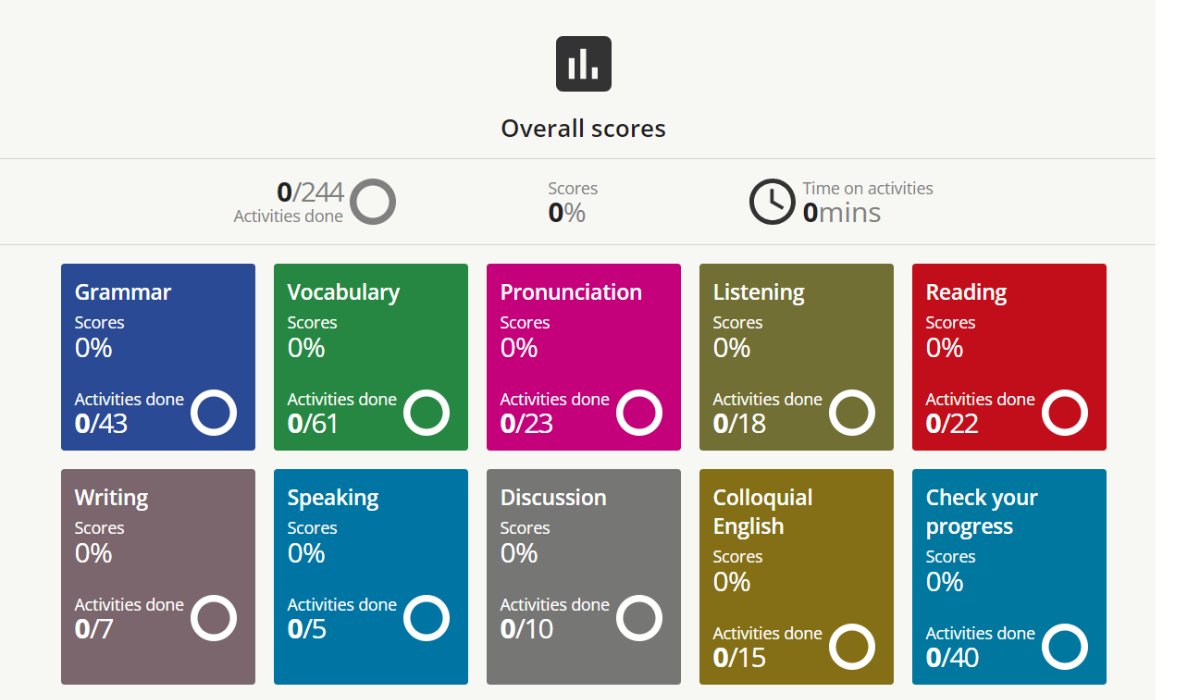Click the Listening card progress ring
Screen dimensions: 1200x700
pos(852,412)
